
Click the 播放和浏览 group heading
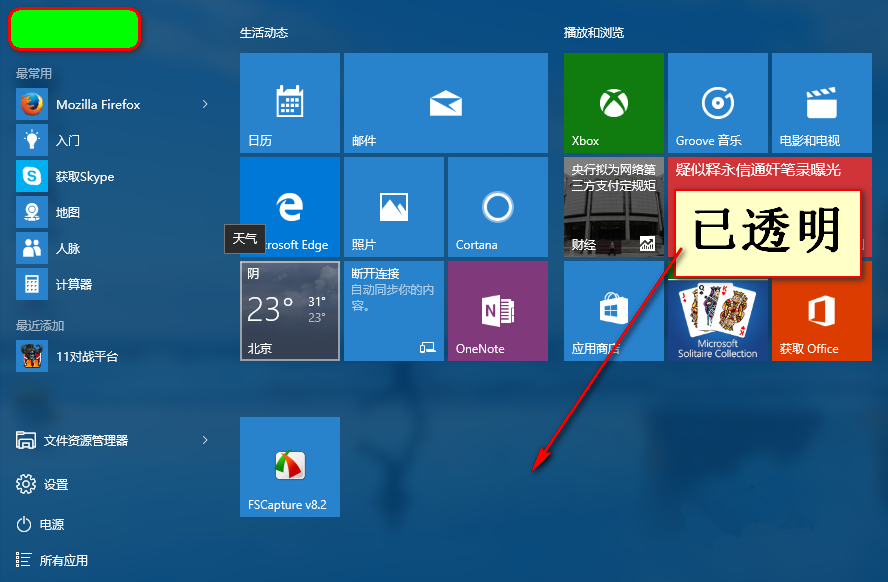tap(594, 33)
